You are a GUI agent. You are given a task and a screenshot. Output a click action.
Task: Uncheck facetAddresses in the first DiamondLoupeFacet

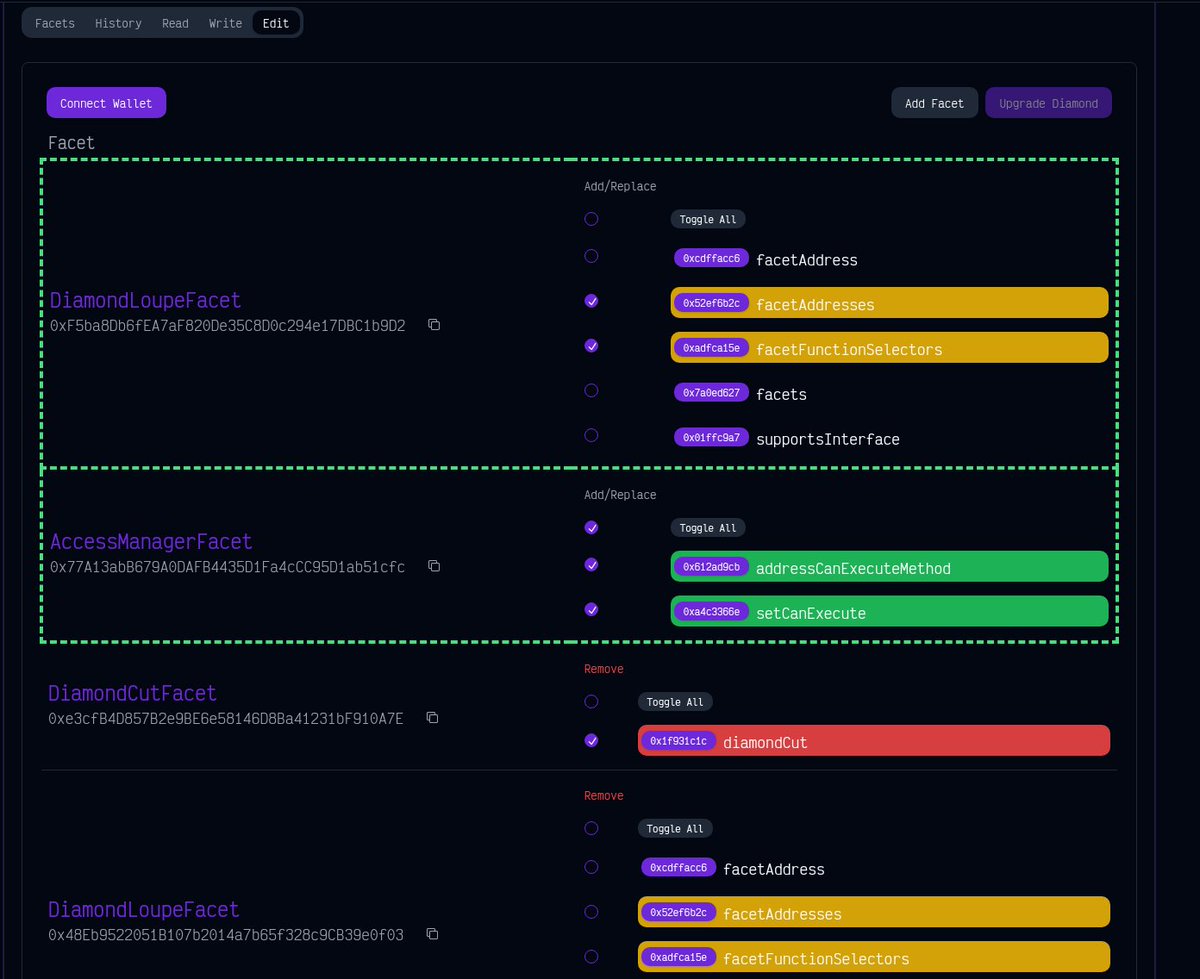point(591,301)
